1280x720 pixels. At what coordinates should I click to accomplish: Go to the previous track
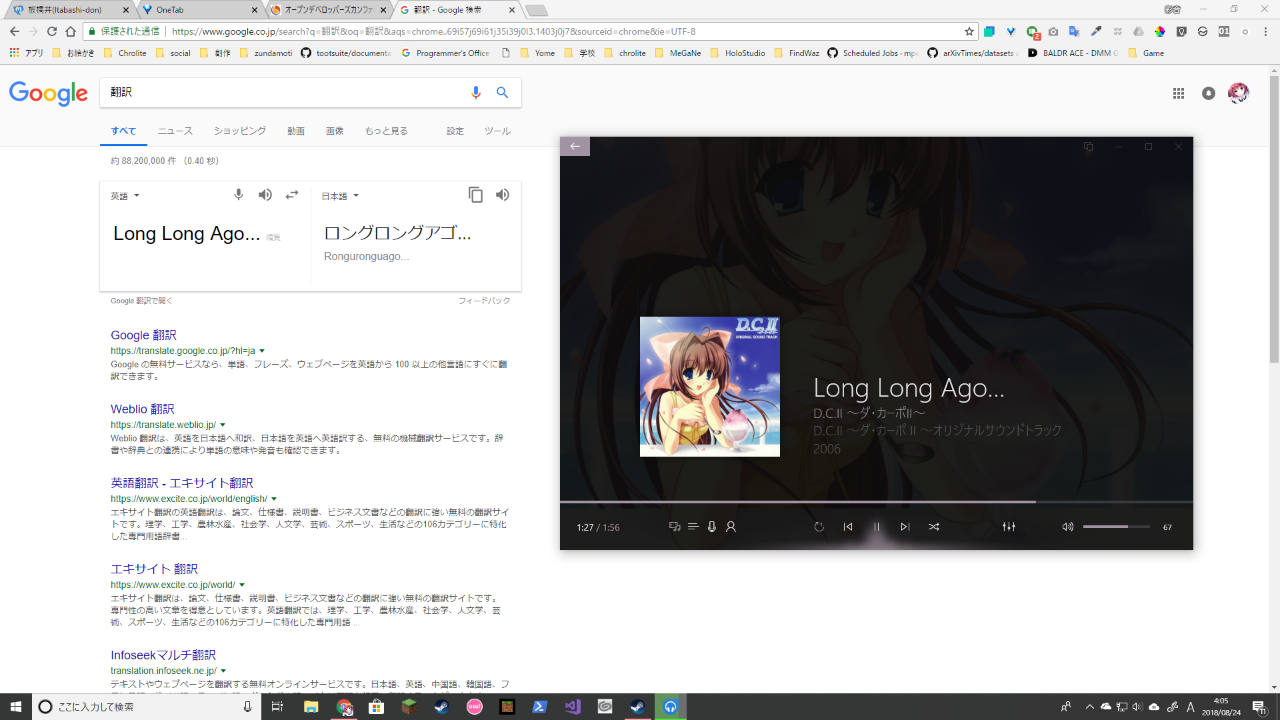848,527
